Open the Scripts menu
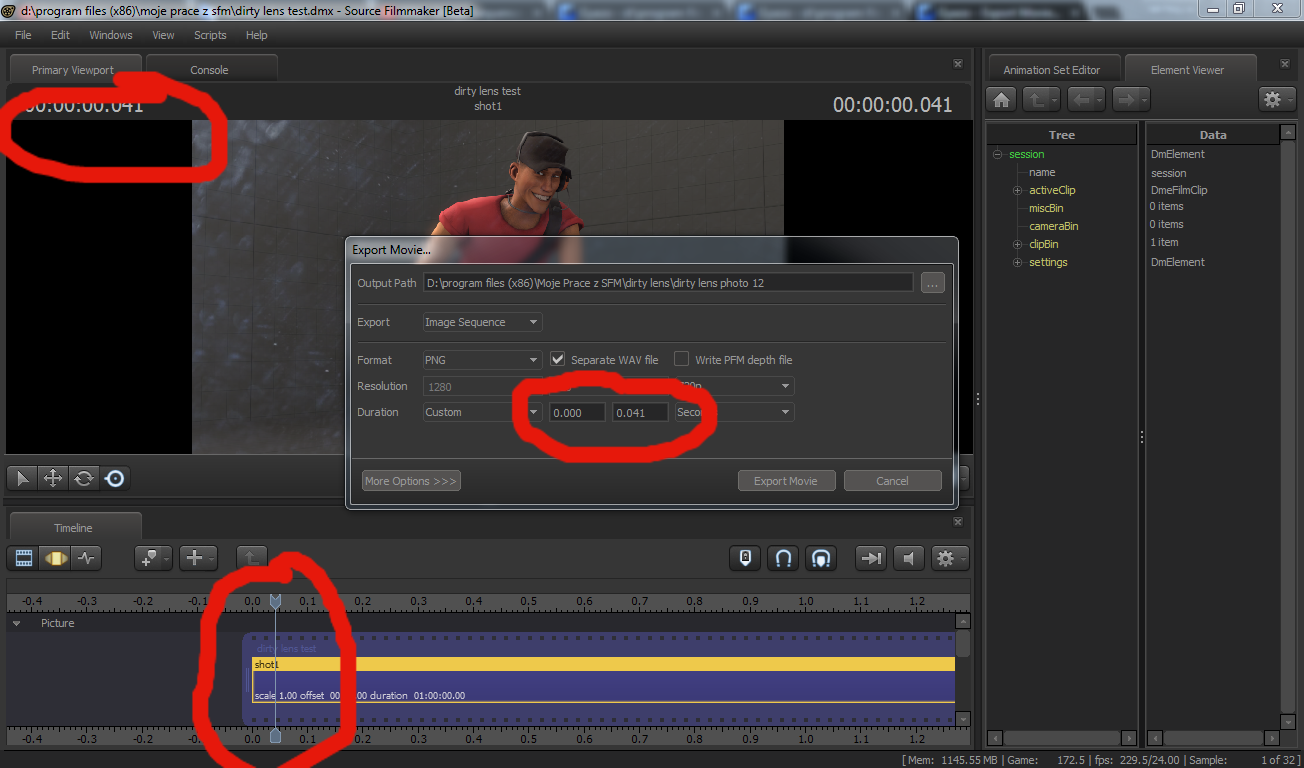Viewport: 1304px width, 768px height. (x=210, y=35)
